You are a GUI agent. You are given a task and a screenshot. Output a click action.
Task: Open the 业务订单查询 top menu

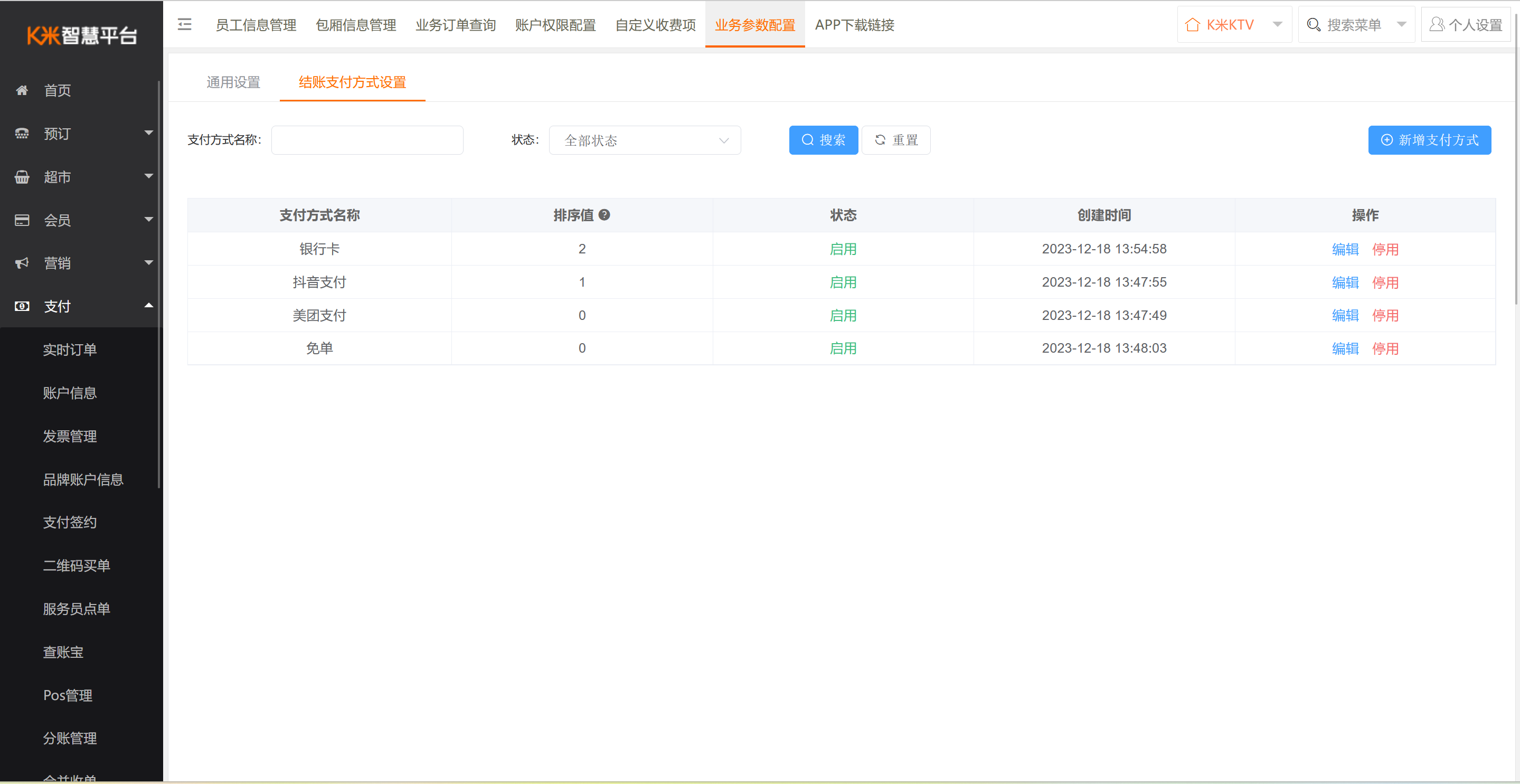click(x=456, y=25)
